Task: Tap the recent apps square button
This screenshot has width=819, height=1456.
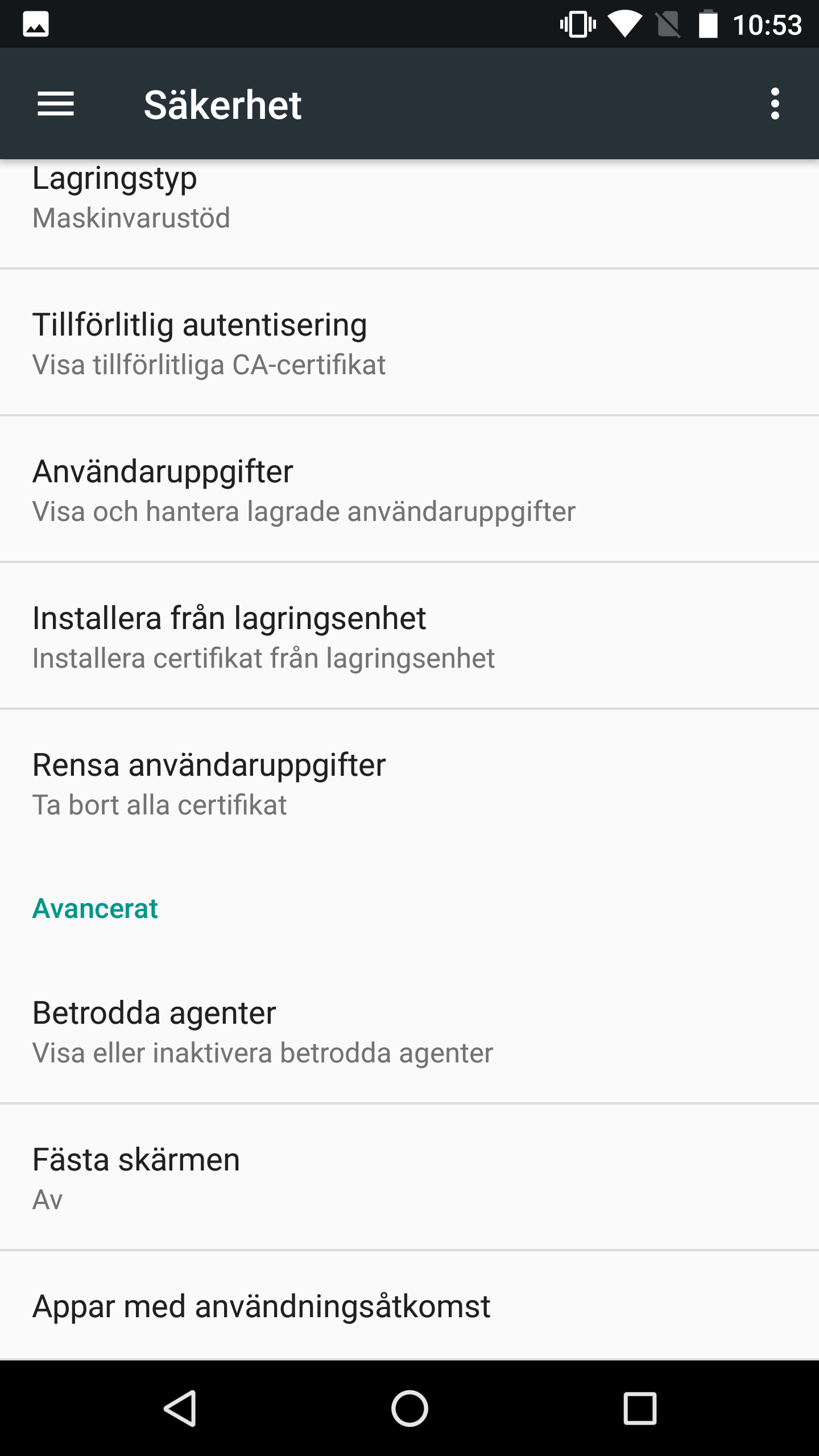Action: [x=640, y=1408]
